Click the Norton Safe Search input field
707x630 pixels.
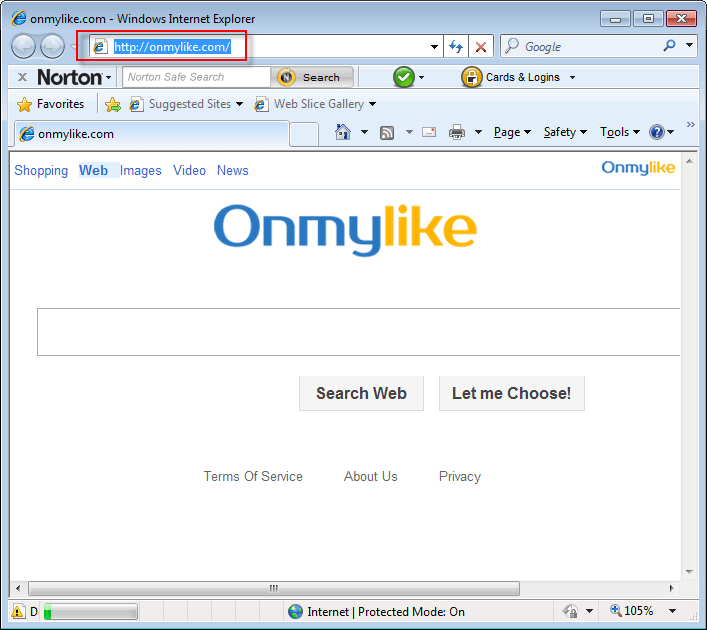[197, 77]
